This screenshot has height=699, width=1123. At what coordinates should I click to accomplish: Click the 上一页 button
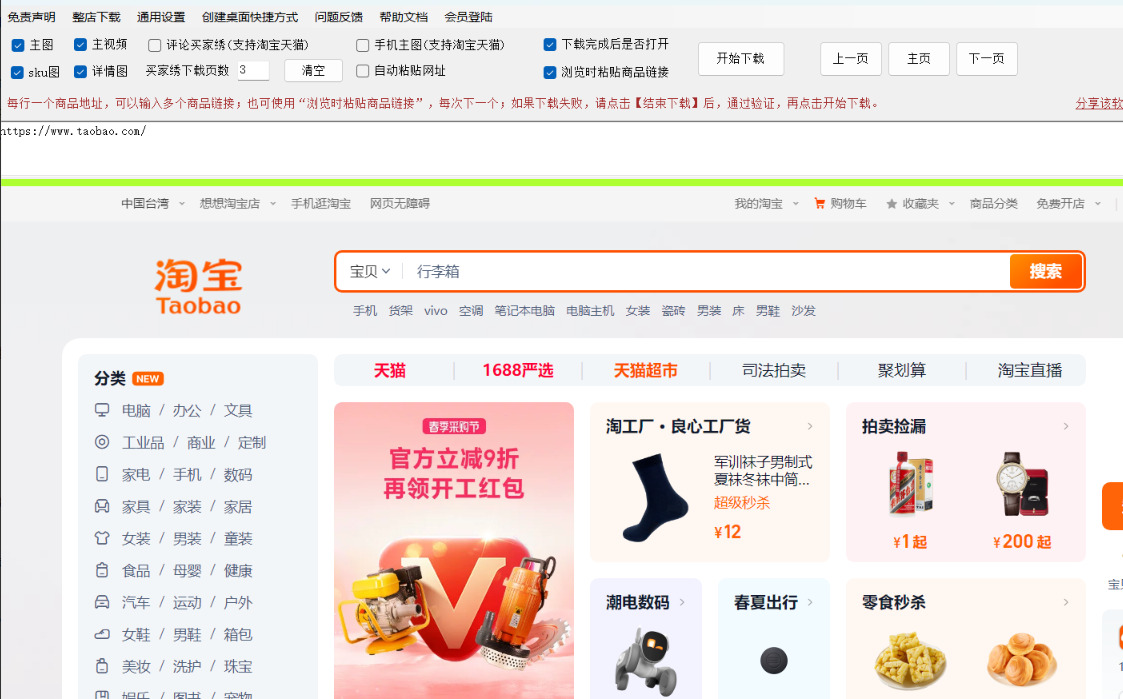click(x=851, y=59)
